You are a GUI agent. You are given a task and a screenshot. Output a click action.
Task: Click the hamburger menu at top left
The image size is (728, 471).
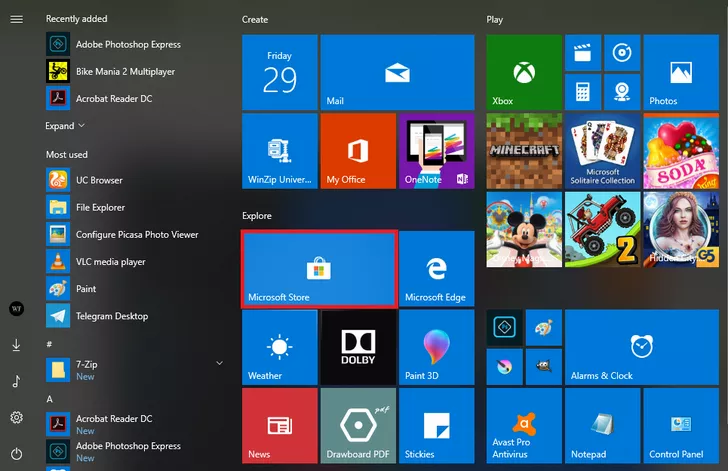(x=16, y=19)
